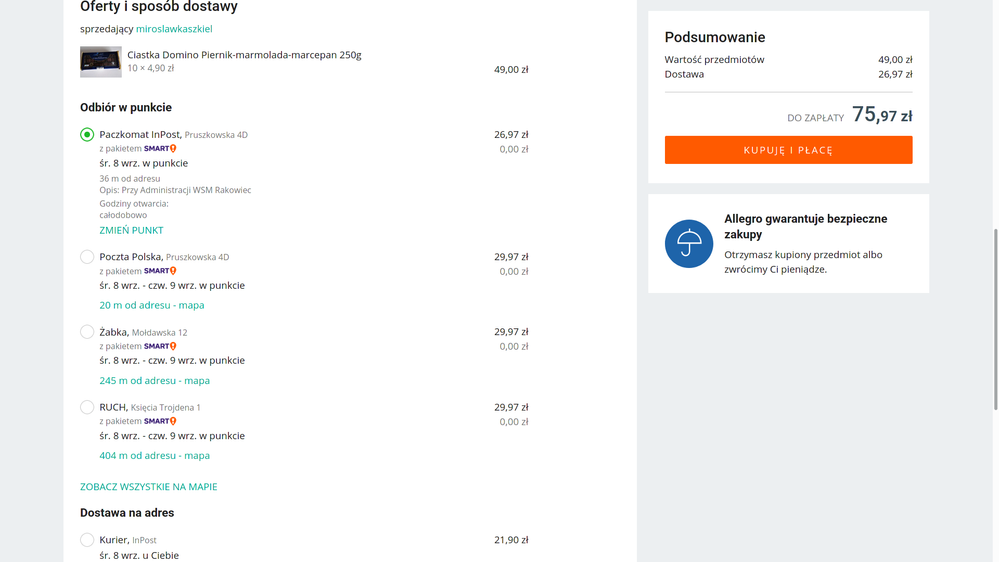The height and width of the screenshot is (562, 999).
Task: Choose Kurier InPost delivery radio button
Action: (87, 540)
